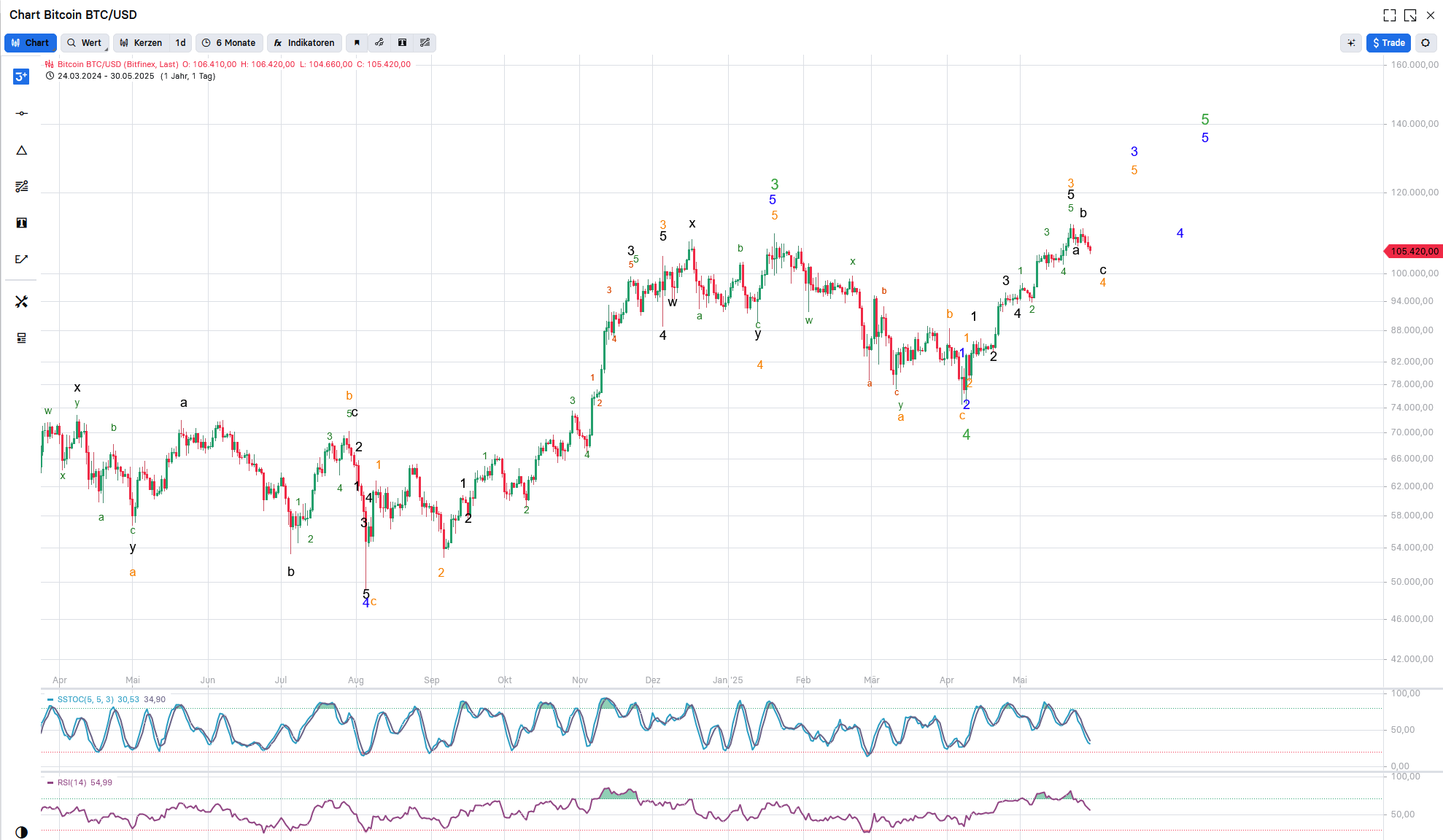Click the bookmark flag toolbar icon
The width and height of the screenshot is (1443, 840).
coord(357,43)
